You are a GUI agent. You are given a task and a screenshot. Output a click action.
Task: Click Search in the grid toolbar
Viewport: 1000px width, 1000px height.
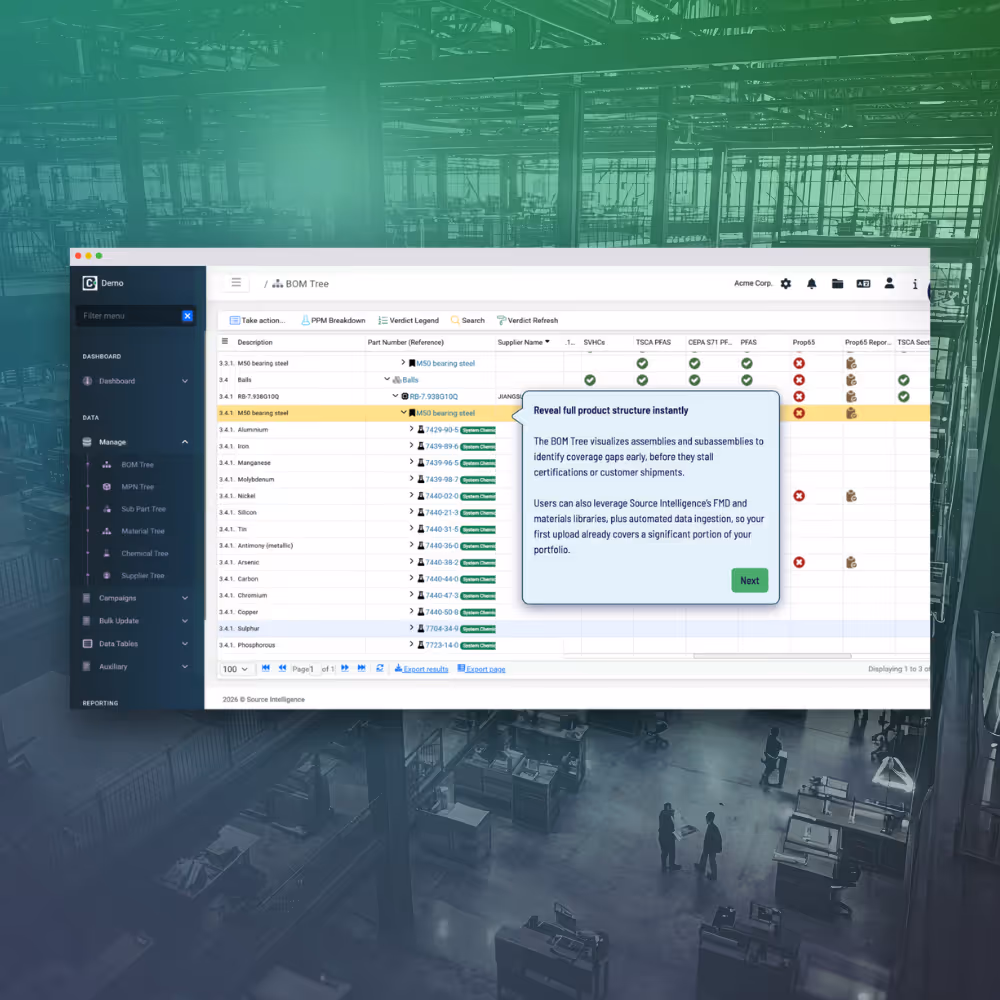pyautogui.click(x=467, y=320)
